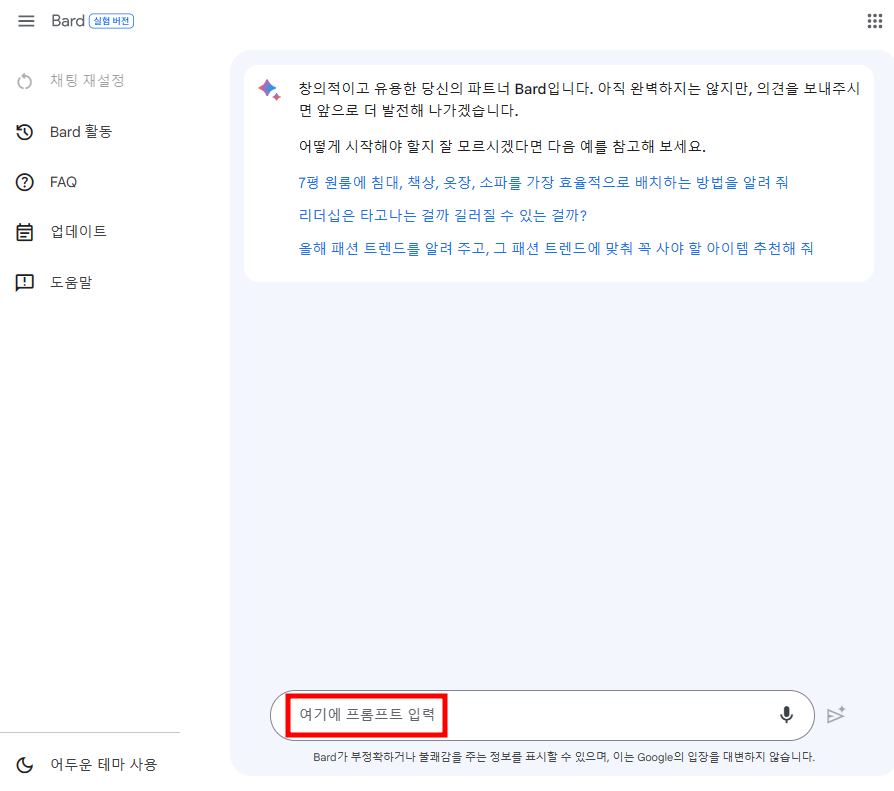Image resolution: width=894 pixels, height=791 pixels.
Task: Click the updates calendar icon
Action: 25,232
